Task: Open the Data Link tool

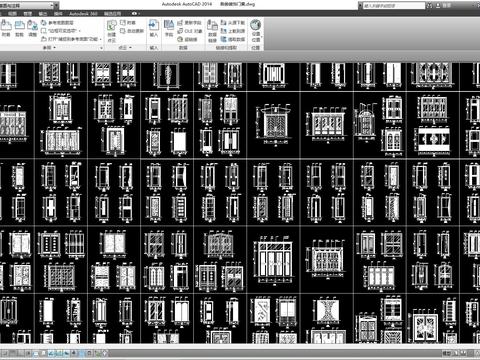Action: pos(212,31)
